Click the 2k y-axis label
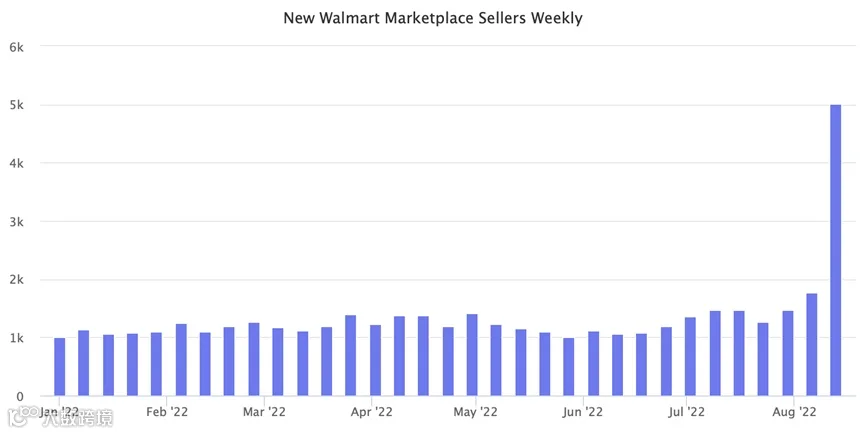Image resolution: width=865 pixels, height=434 pixels. [x=17, y=280]
